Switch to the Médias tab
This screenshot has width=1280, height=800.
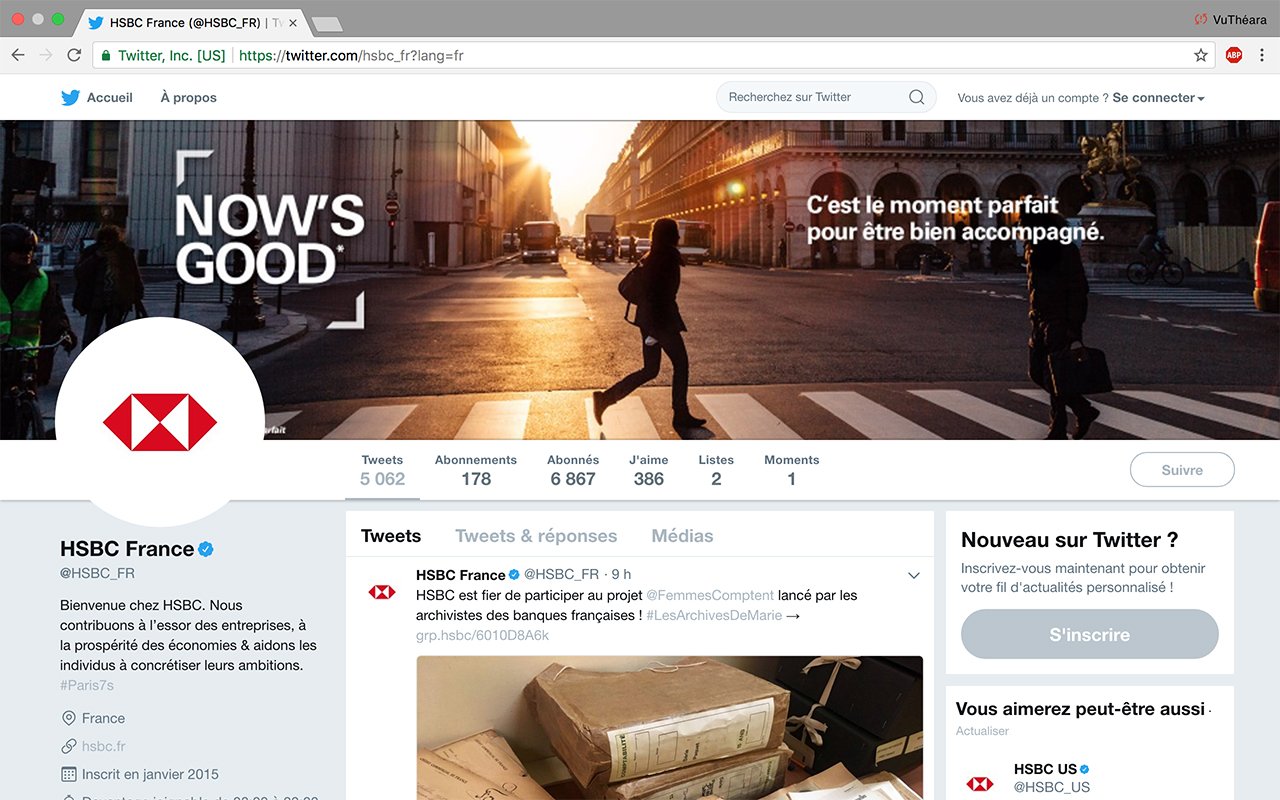pyautogui.click(x=683, y=536)
